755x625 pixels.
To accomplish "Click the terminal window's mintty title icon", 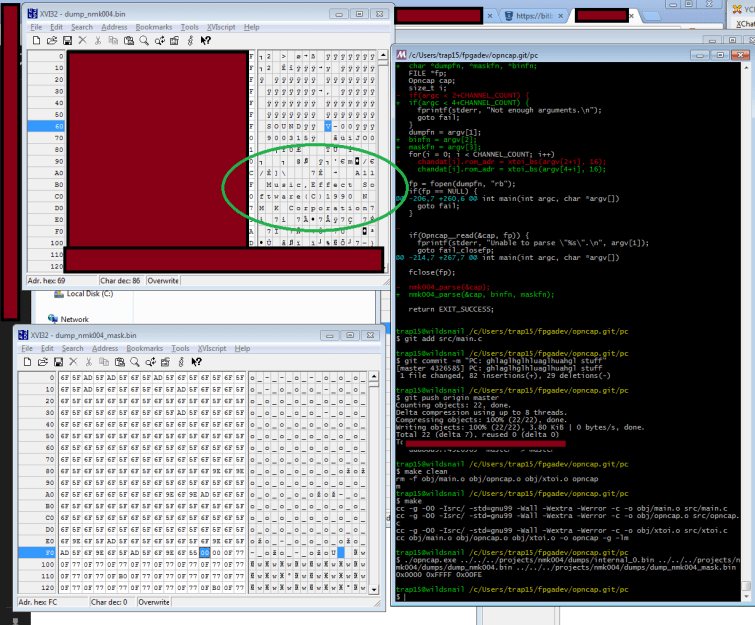I will (x=400, y=53).
